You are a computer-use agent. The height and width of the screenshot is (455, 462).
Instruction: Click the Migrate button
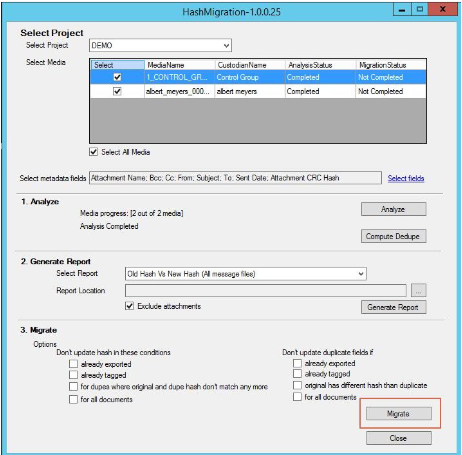[399, 414]
